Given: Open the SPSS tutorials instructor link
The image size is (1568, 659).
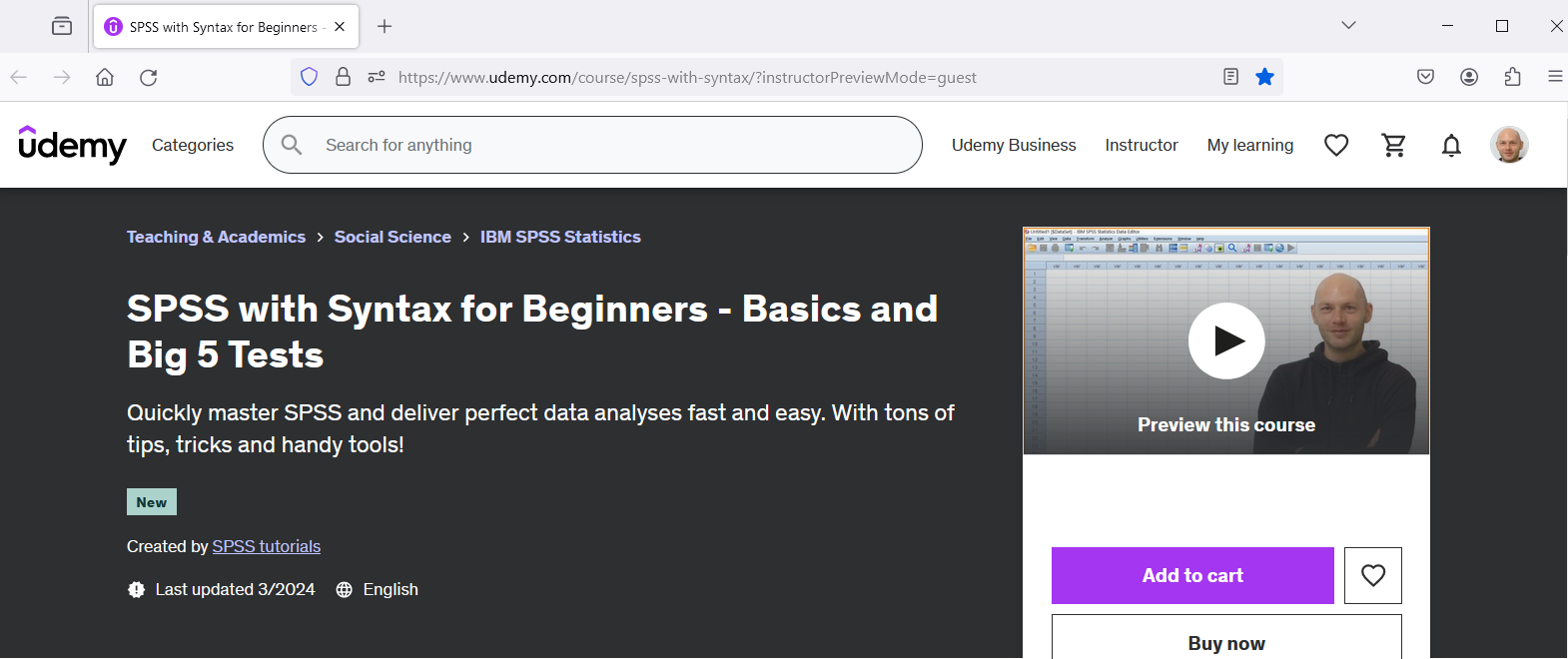Looking at the screenshot, I should (266, 546).
